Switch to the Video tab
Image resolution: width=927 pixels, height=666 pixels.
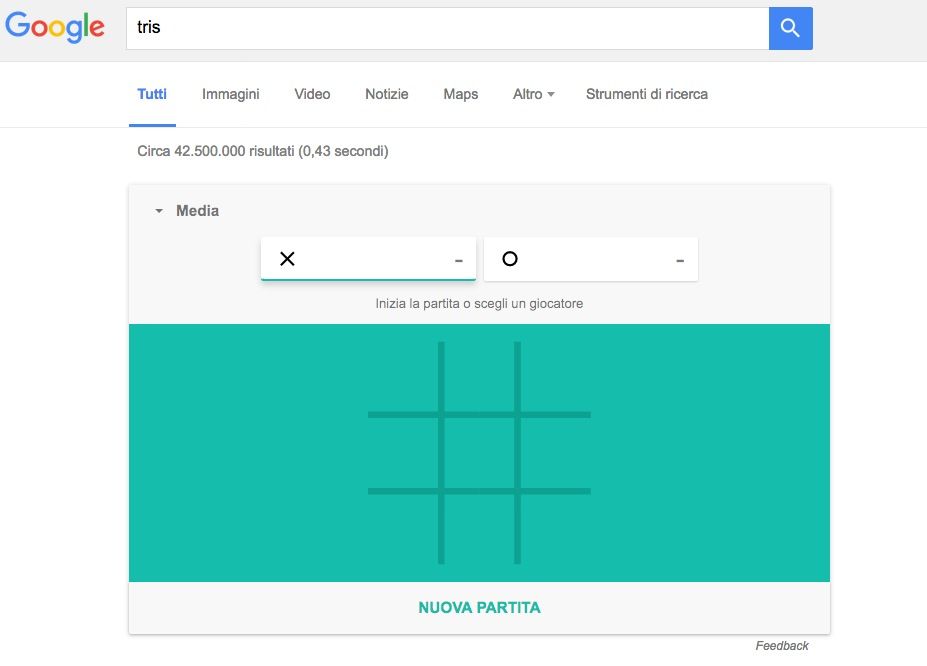pyautogui.click(x=312, y=94)
